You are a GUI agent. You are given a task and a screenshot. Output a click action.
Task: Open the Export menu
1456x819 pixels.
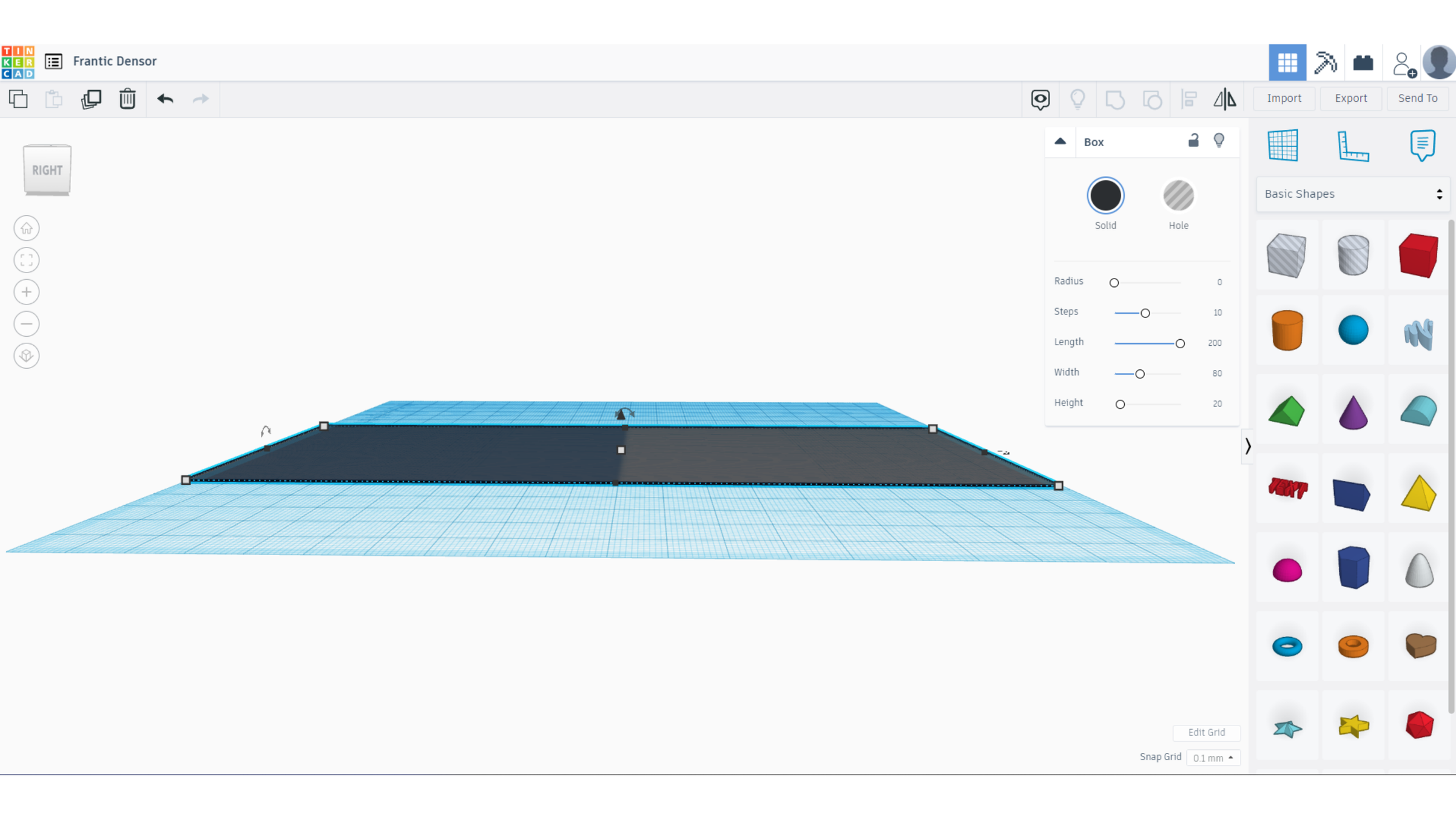click(1350, 98)
